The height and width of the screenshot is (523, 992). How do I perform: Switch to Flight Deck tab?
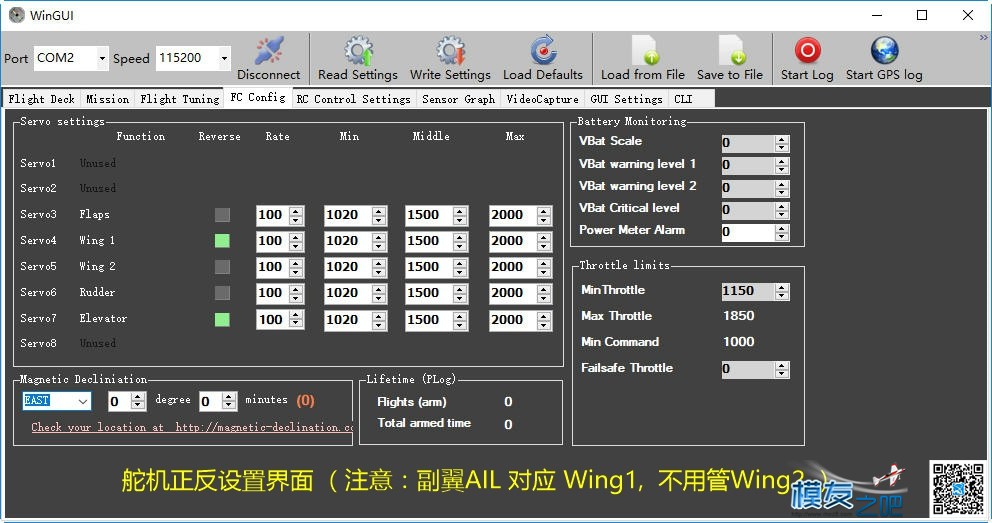pos(42,99)
